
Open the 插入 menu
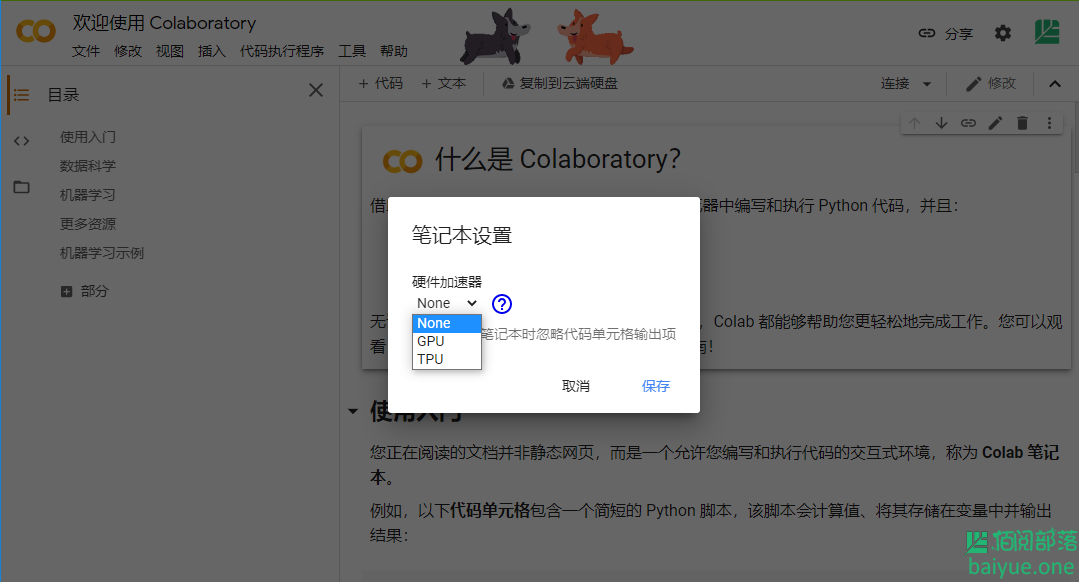click(x=212, y=52)
